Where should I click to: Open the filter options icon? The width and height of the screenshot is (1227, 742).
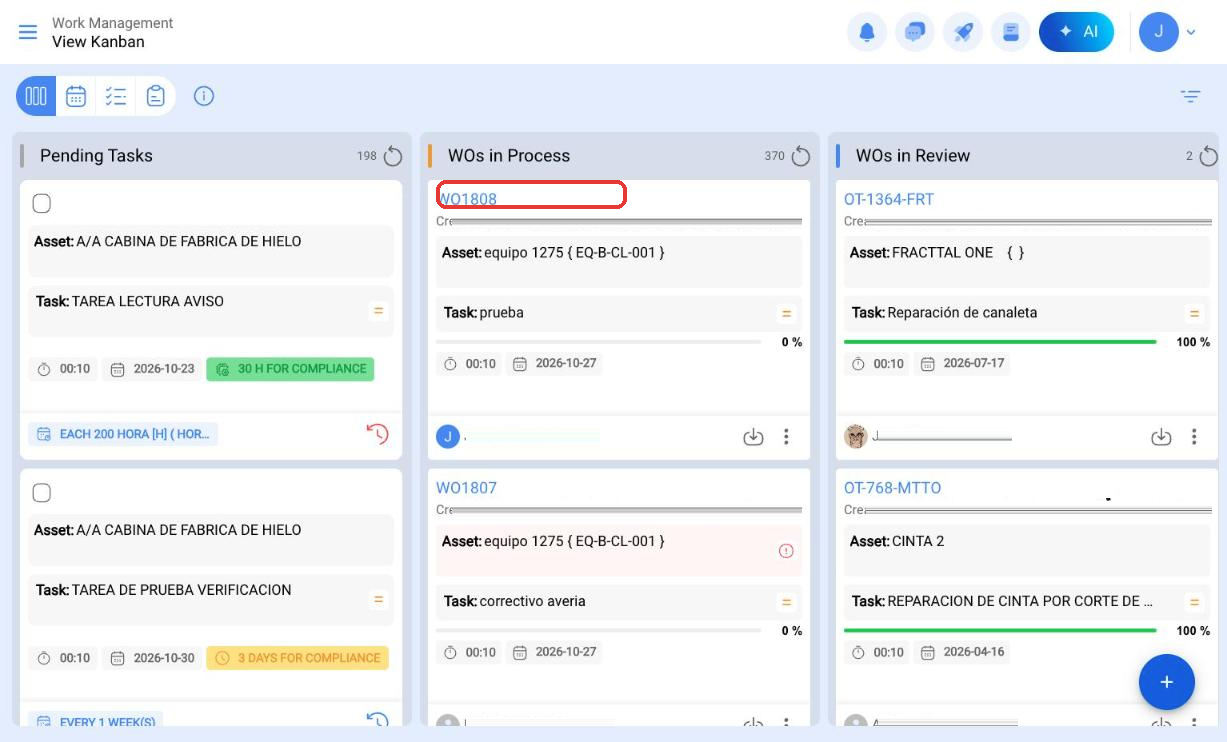1190,96
